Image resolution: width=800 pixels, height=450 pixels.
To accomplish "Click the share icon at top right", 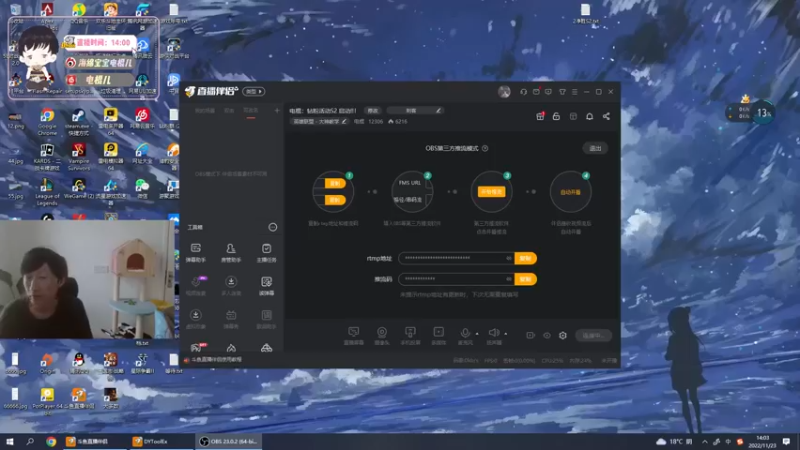I will 606,116.
